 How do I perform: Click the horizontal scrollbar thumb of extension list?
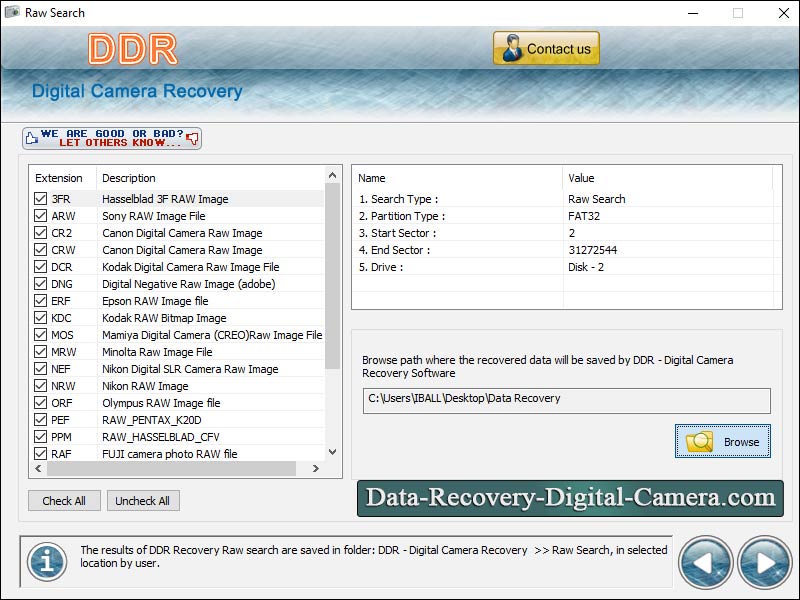(171, 468)
